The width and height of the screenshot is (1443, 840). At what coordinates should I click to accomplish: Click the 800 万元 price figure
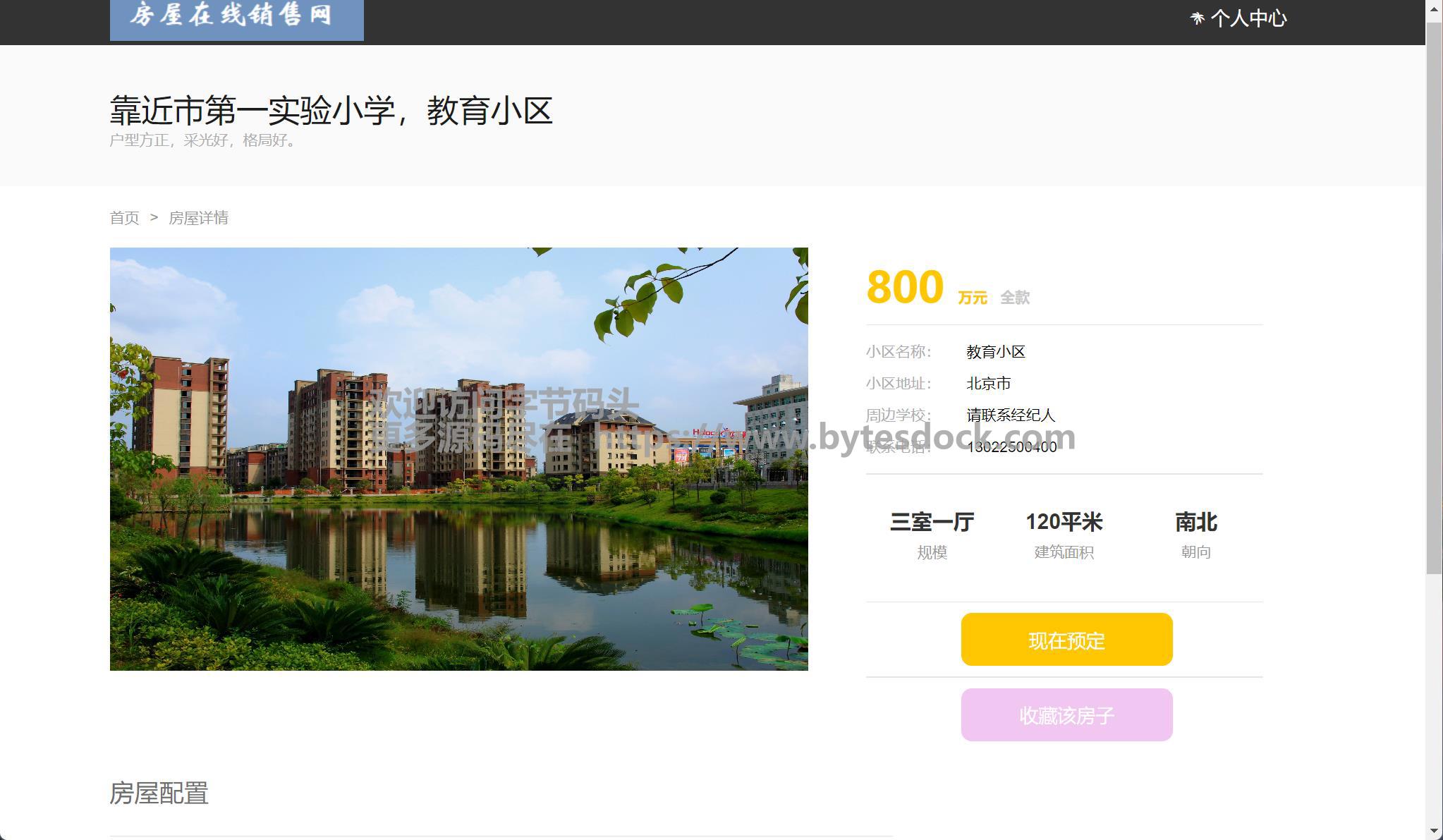click(905, 288)
